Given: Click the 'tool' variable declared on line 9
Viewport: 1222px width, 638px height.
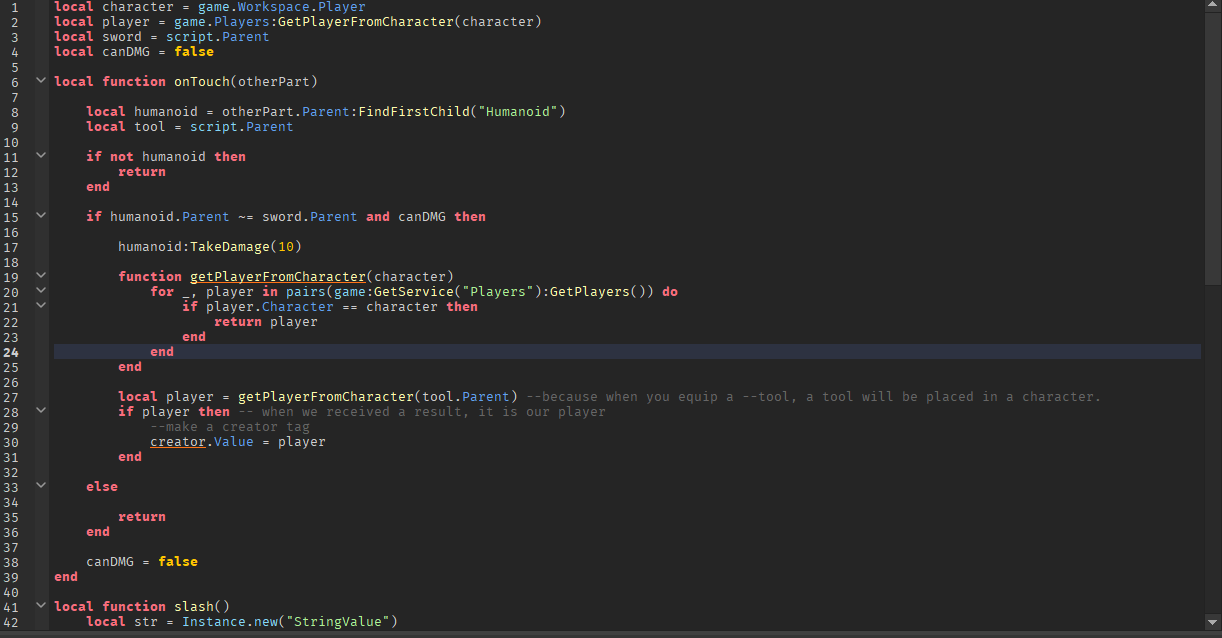Looking at the screenshot, I should pyautogui.click(x=150, y=127).
